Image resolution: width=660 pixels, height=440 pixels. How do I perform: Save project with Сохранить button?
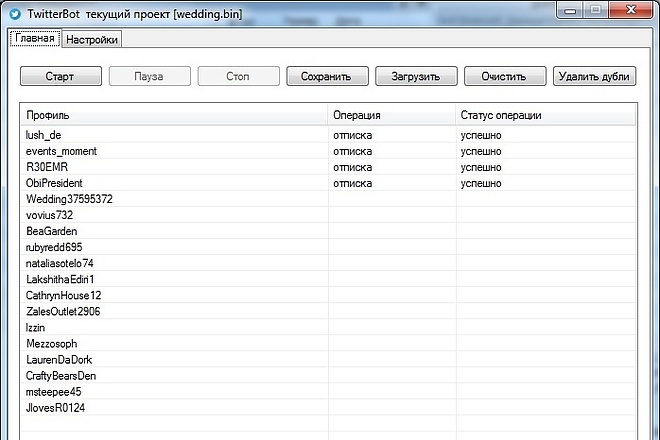click(x=327, y=76)
